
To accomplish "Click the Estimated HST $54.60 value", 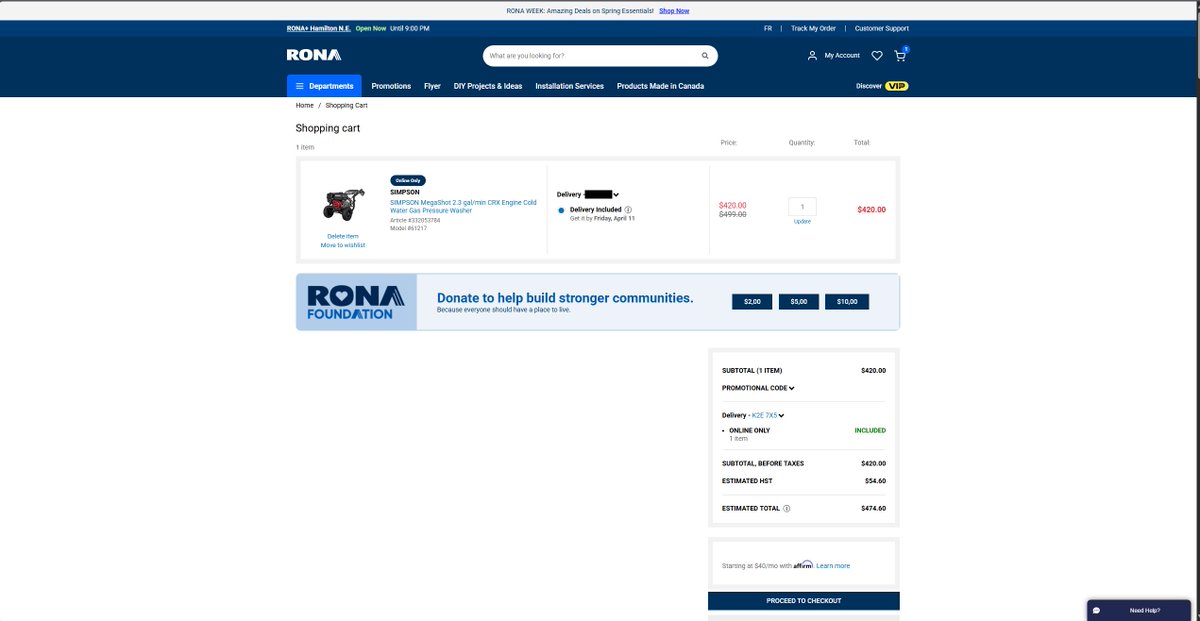I will (875, 481).
